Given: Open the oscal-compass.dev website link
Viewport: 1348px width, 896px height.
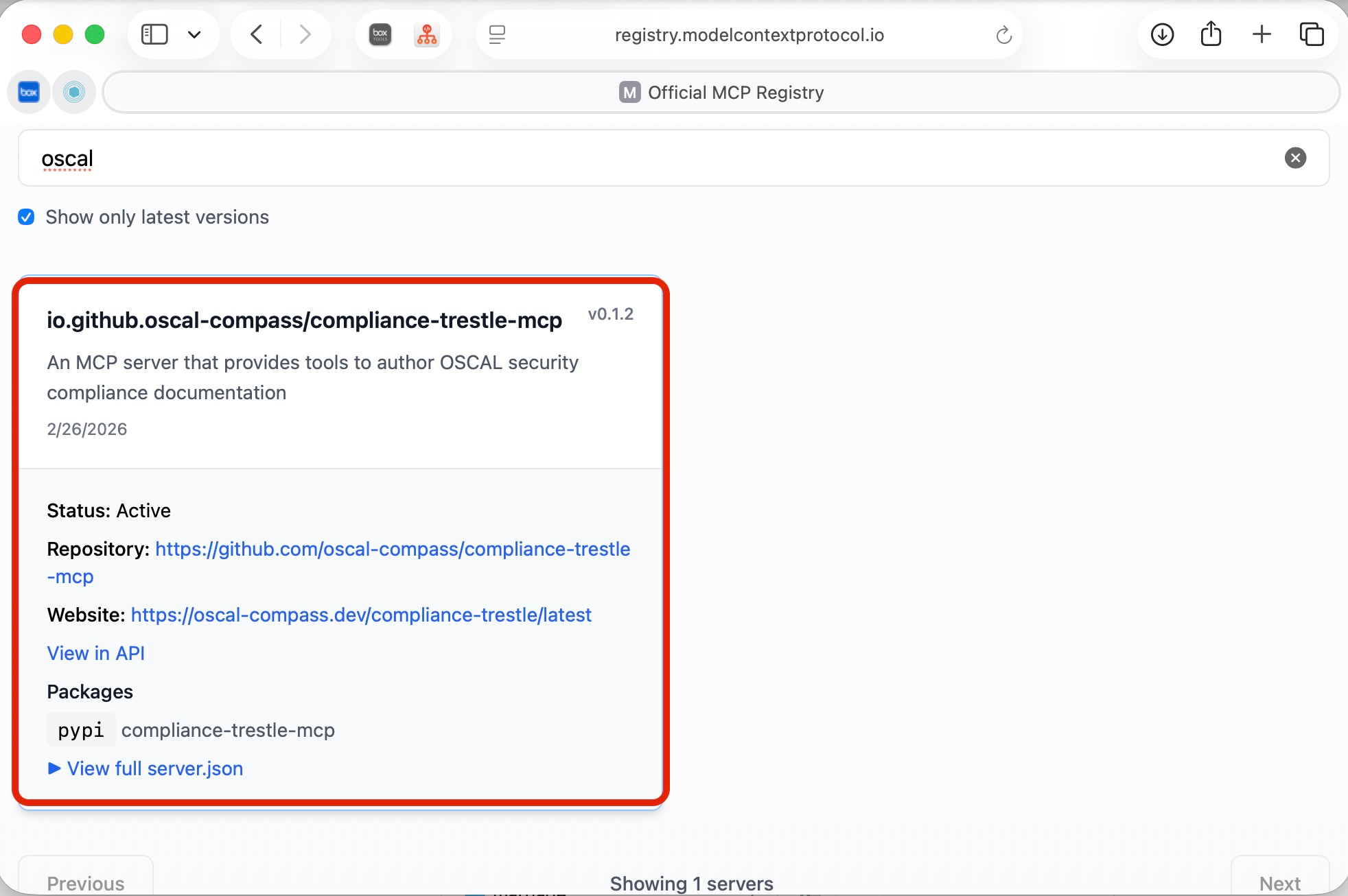Looking at the screenshot, I should point(361,615).
